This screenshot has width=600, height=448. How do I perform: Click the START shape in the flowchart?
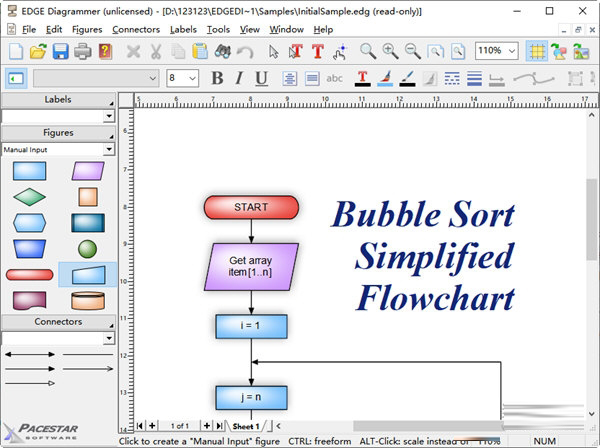[251, 207]
